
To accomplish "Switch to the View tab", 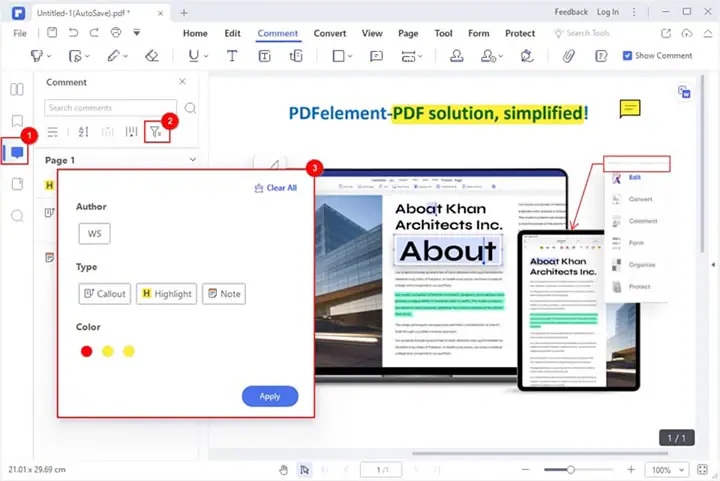I will click(372, 33).
